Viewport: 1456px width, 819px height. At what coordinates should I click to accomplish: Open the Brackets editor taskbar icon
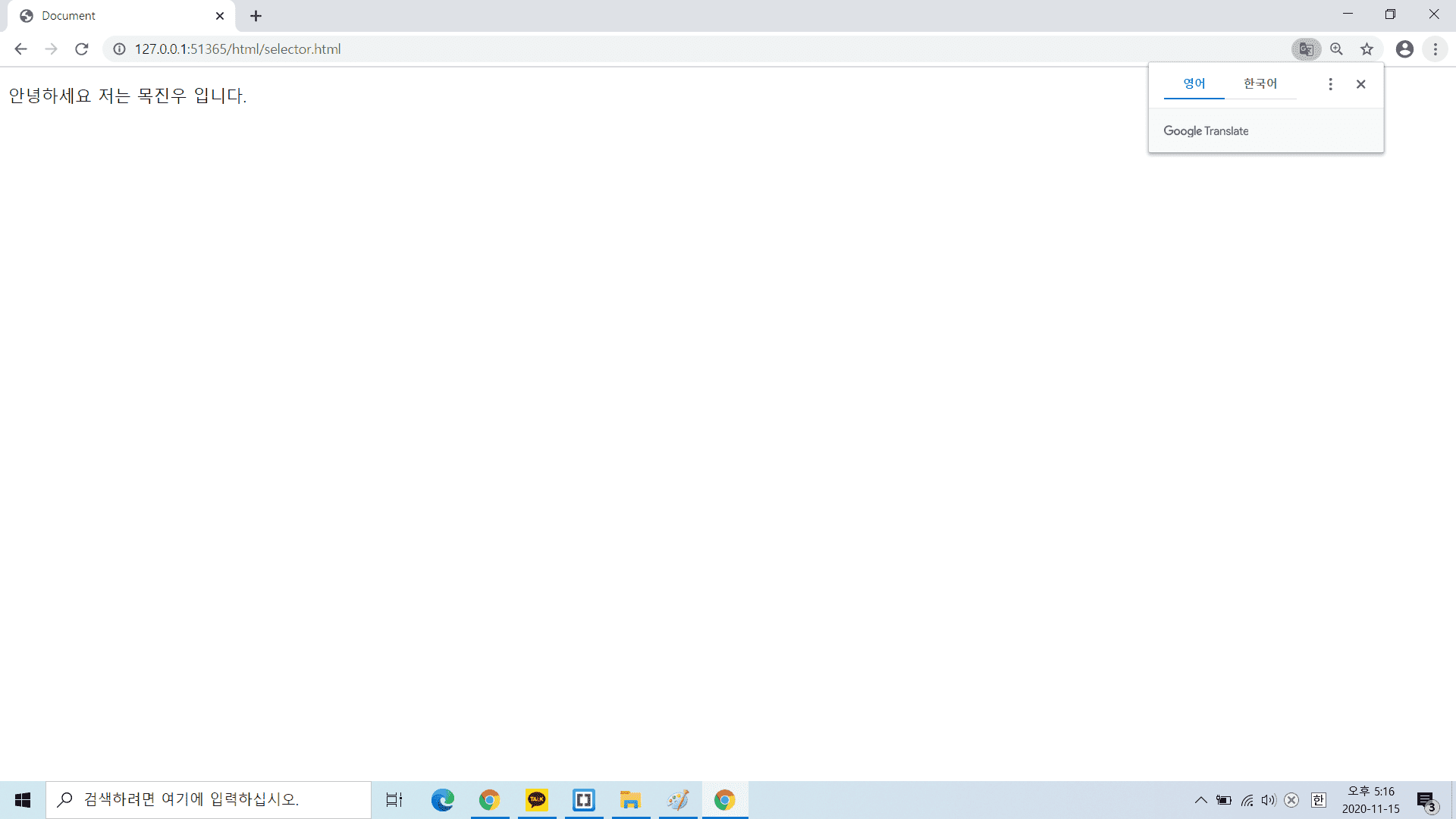tap(584, 800)
